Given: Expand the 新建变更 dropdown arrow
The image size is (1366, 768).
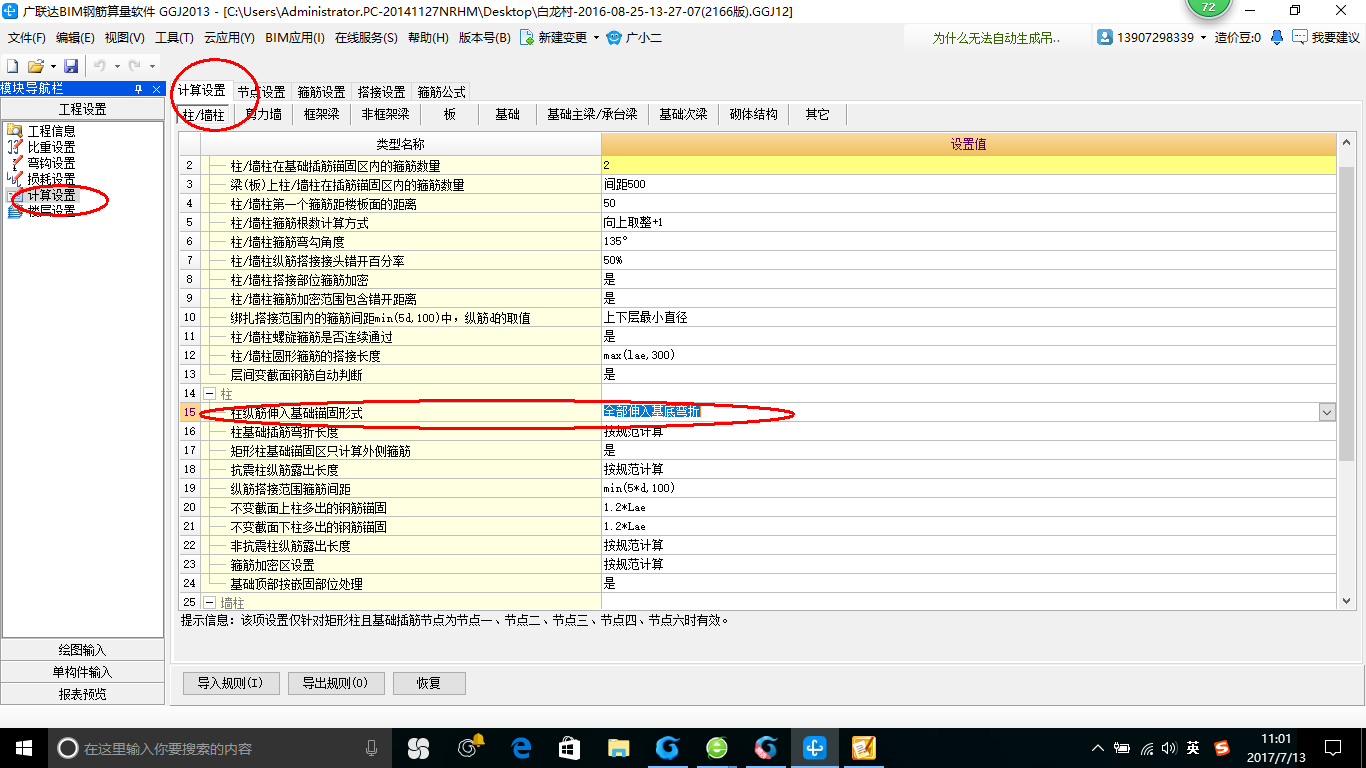Looking at the screenshot, I should click(596, 37).
